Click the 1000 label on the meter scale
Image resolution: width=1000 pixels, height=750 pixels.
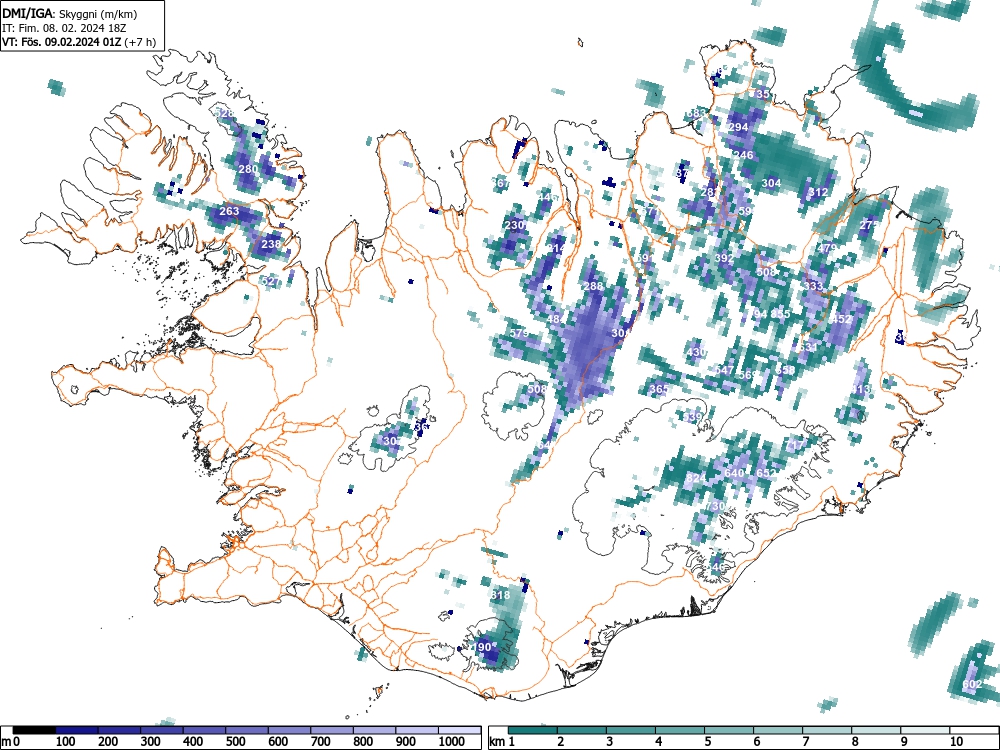coord(452,742)
